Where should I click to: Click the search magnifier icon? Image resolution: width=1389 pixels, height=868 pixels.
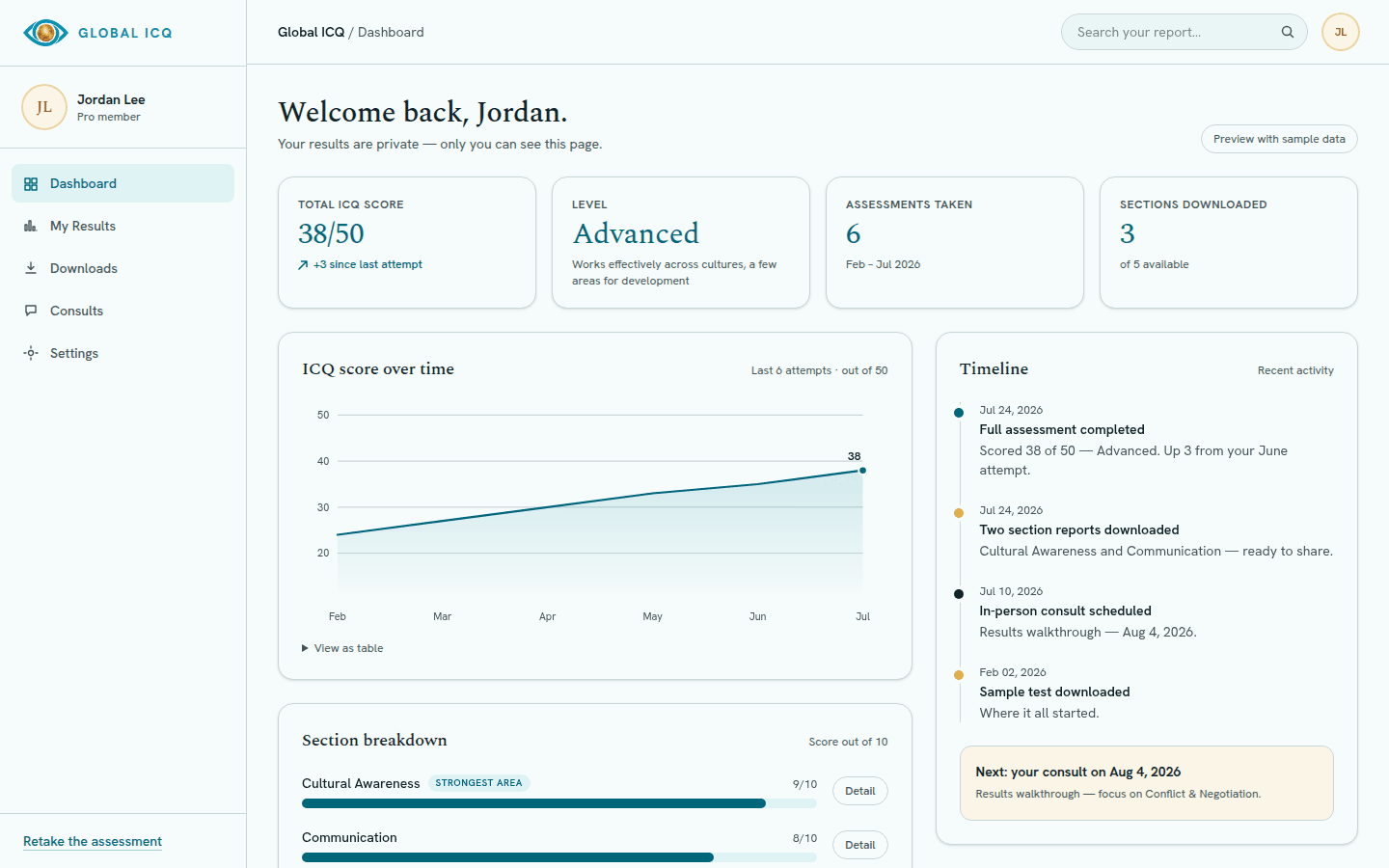1288,32
